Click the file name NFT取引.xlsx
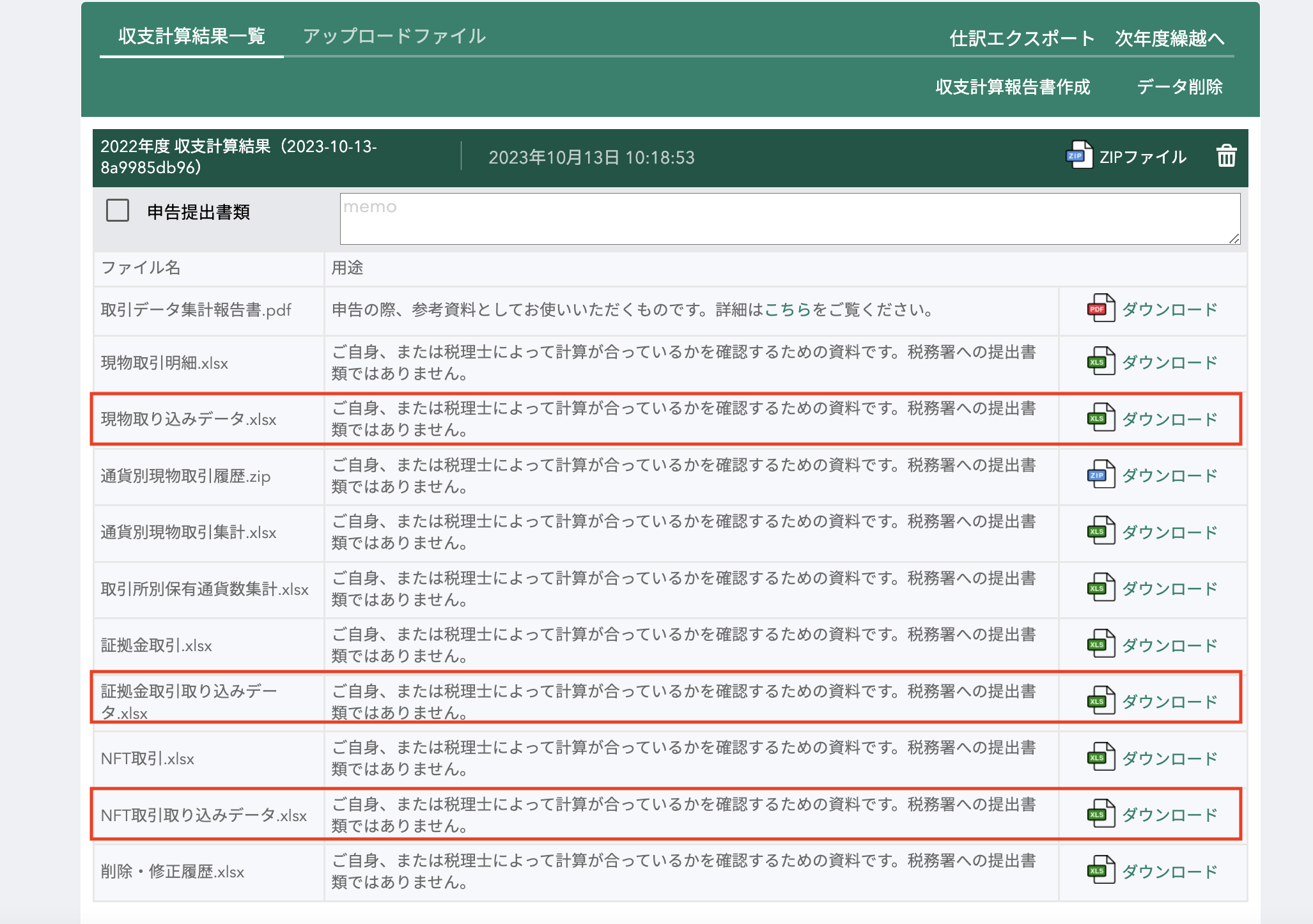 click(x=147, y=758)
